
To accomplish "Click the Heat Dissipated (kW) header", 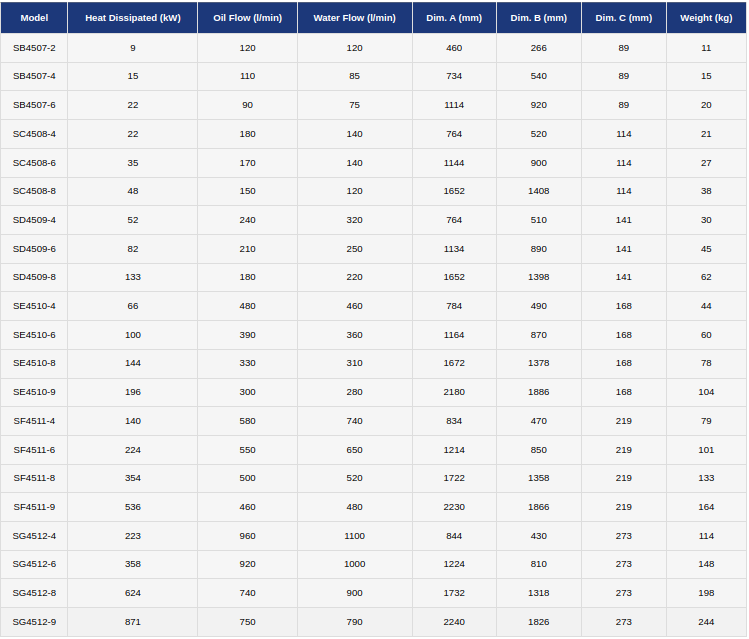I will (x=132, y=18).
